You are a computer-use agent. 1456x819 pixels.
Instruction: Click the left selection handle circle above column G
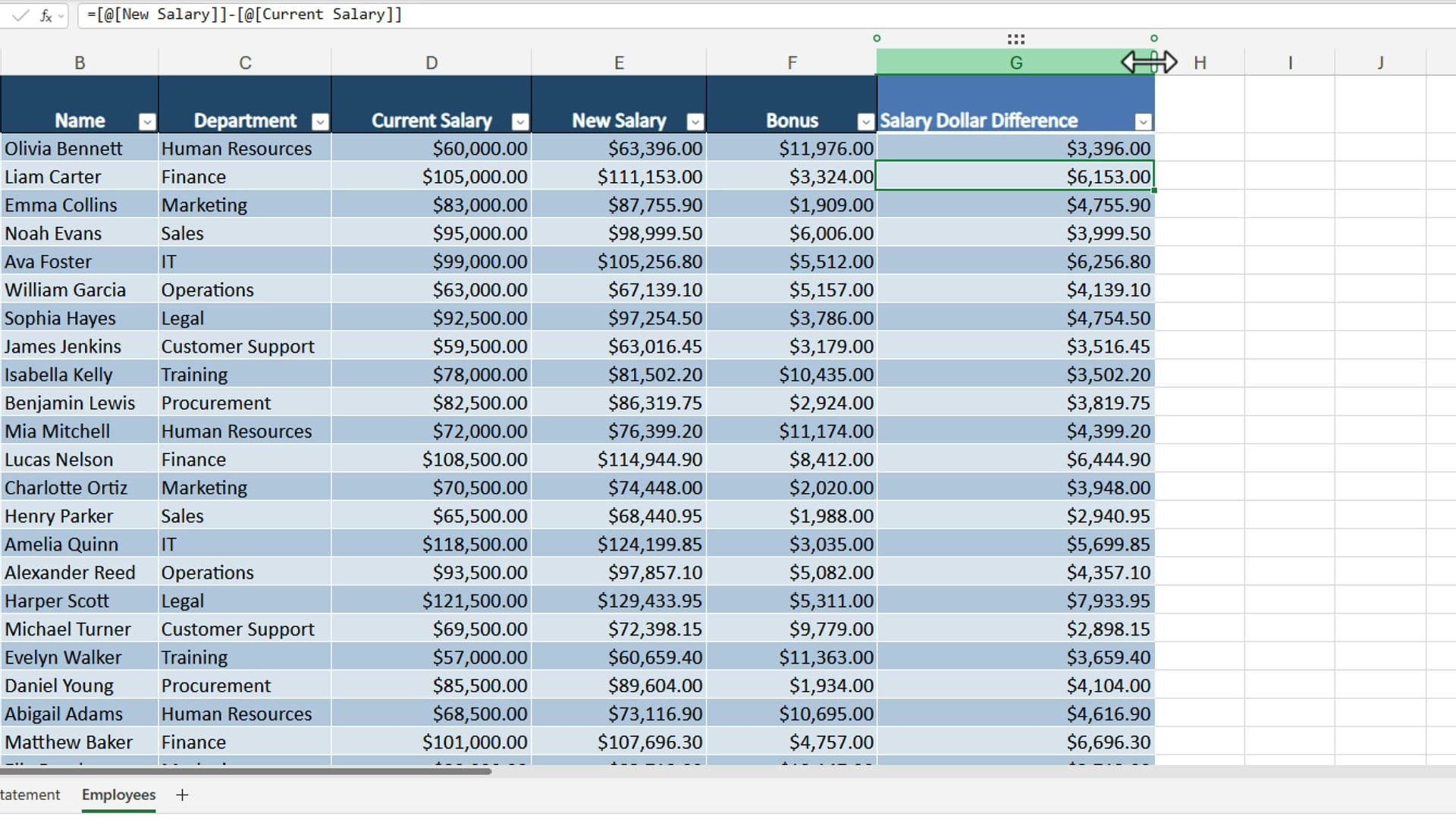click(877, 37)
